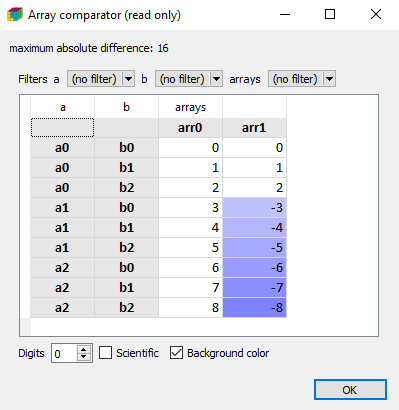Click the a0 label in the b0 row
This screenshot has width=399, height=410.
(63, 147)
